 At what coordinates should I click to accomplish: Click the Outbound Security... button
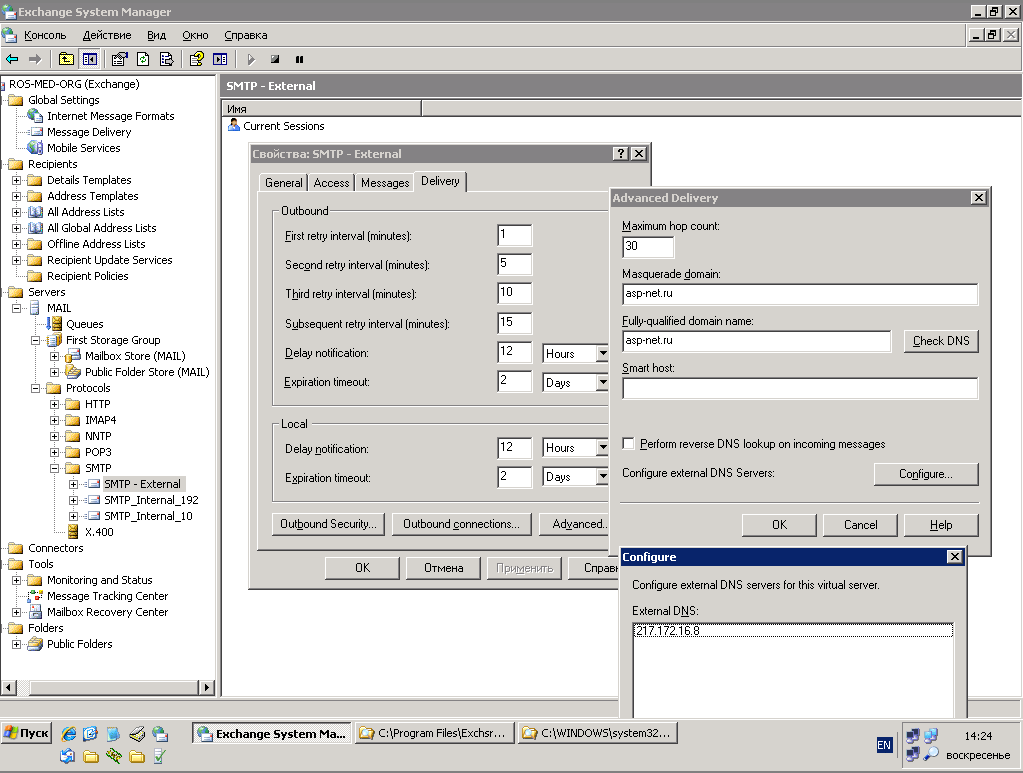[328, 524]
